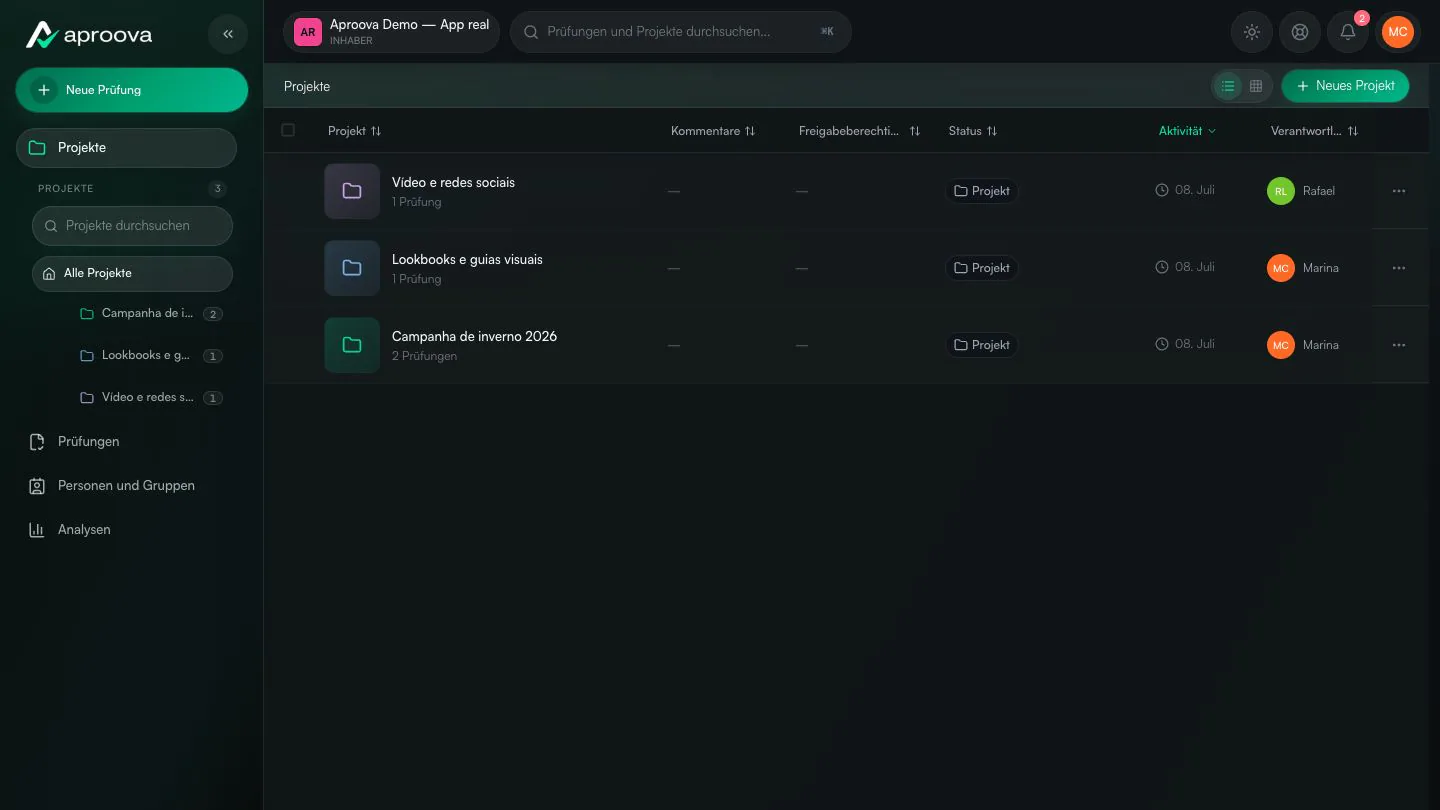Click the Projekte durchsuchen search field

133,226
